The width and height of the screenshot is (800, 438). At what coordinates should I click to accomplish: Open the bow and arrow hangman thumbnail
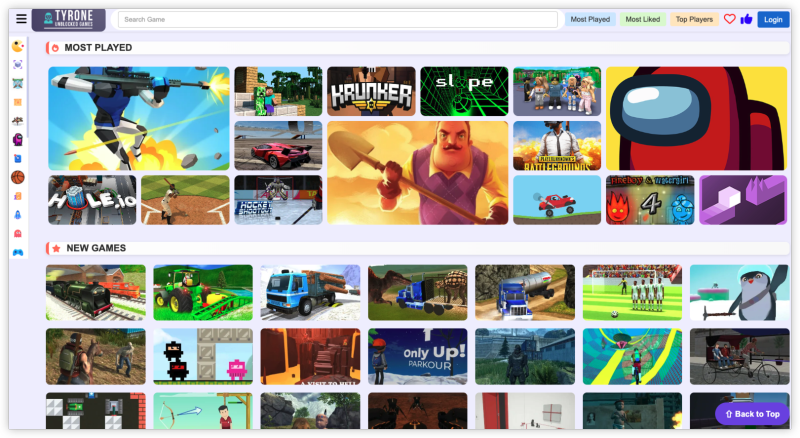point(203,411)
